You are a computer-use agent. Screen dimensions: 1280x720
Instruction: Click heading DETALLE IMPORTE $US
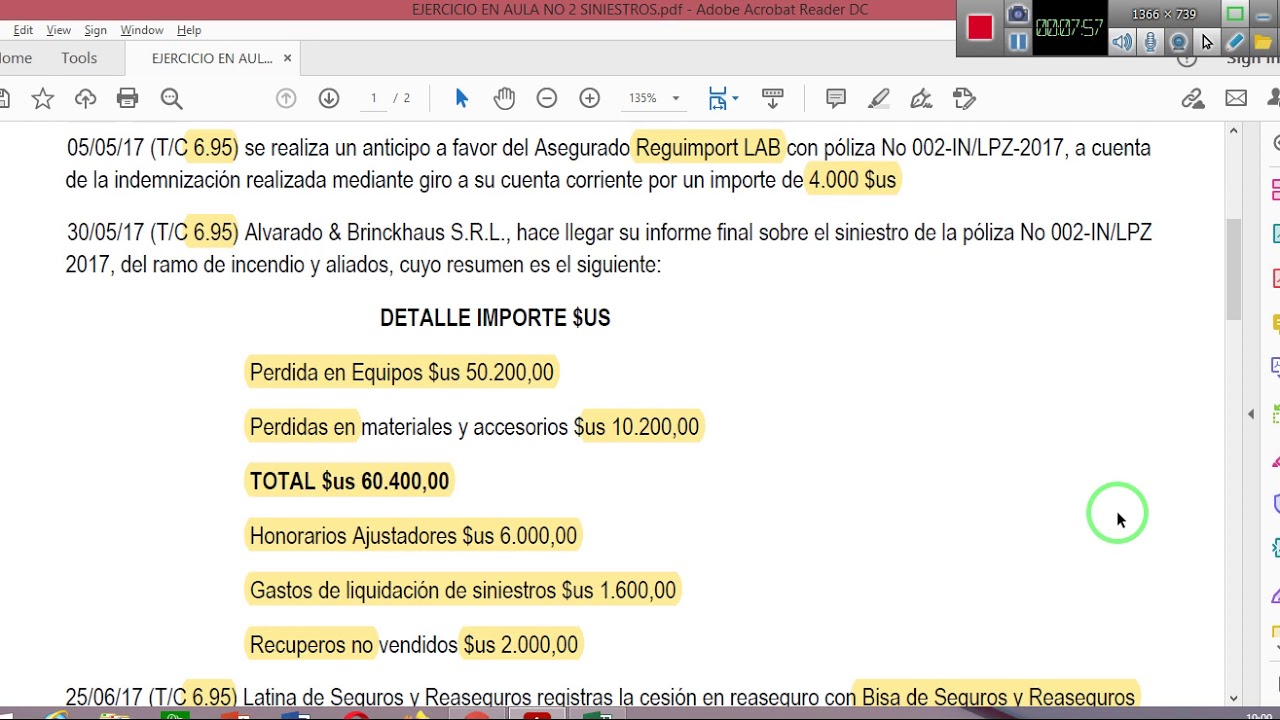(495, 318)
